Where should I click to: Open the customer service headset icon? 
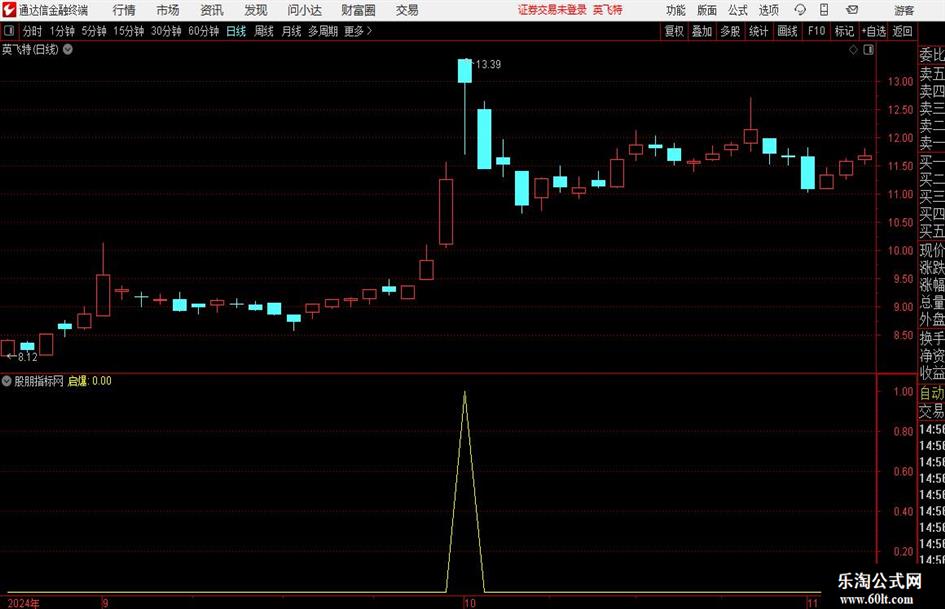click(800, 10)
